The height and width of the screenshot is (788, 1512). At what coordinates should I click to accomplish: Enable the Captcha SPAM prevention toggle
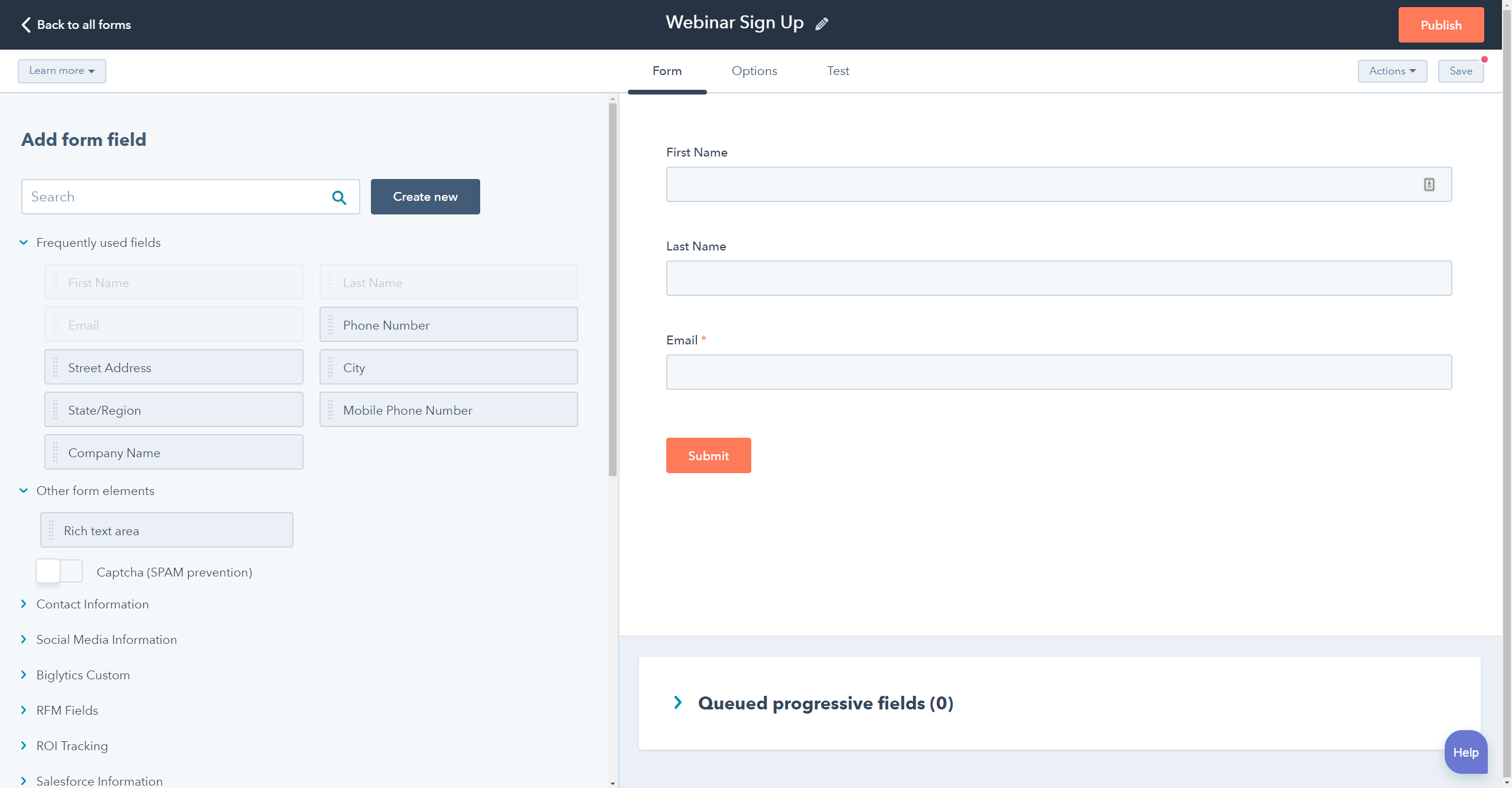click(59, 571)
